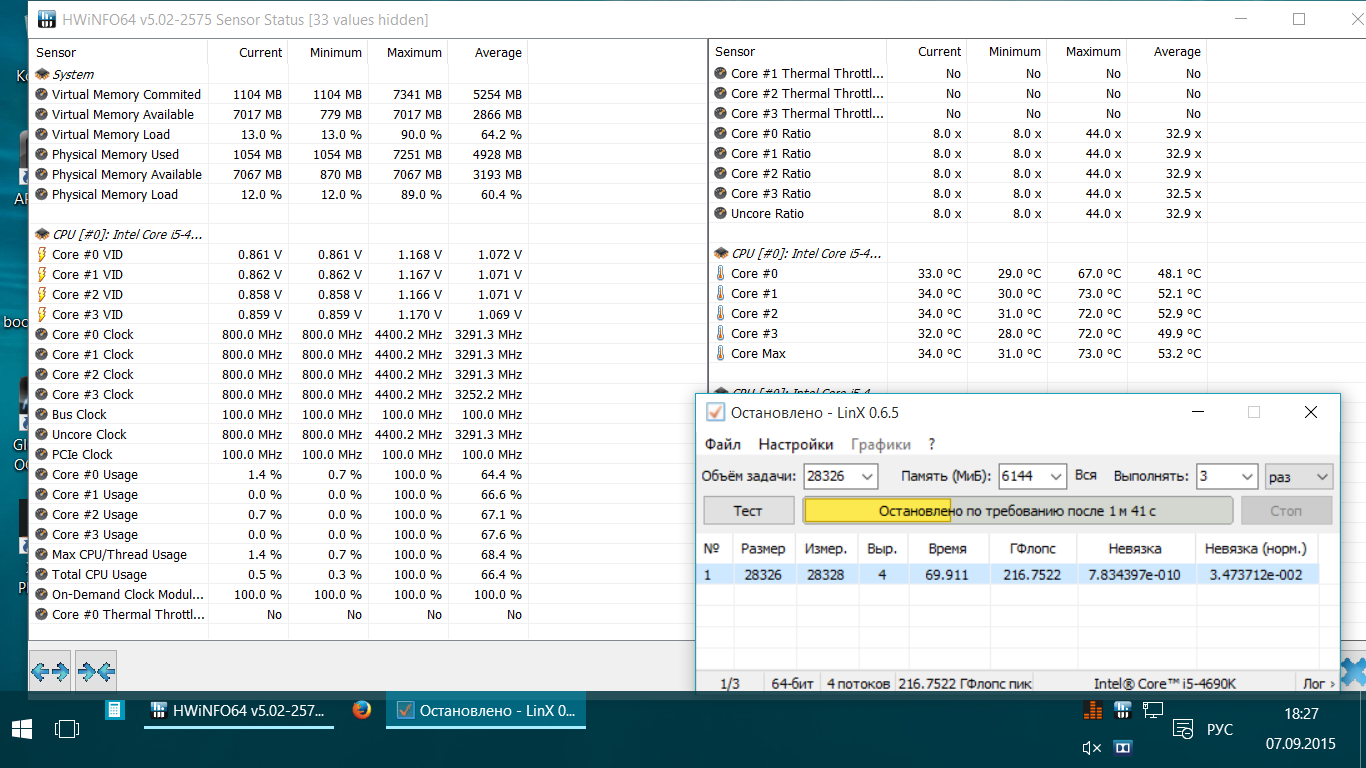Click the ГФлопс column header

tap(1034, 549)
